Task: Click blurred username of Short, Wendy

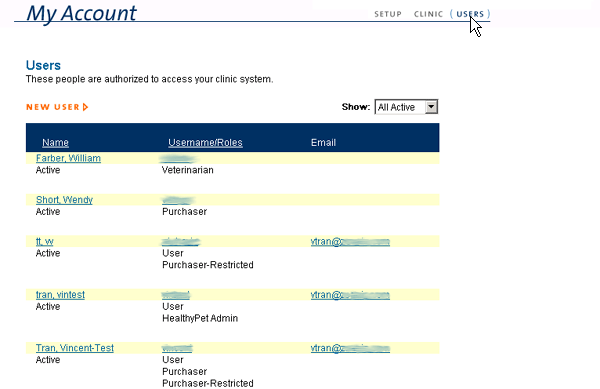Action: click(x=178, y=200)
